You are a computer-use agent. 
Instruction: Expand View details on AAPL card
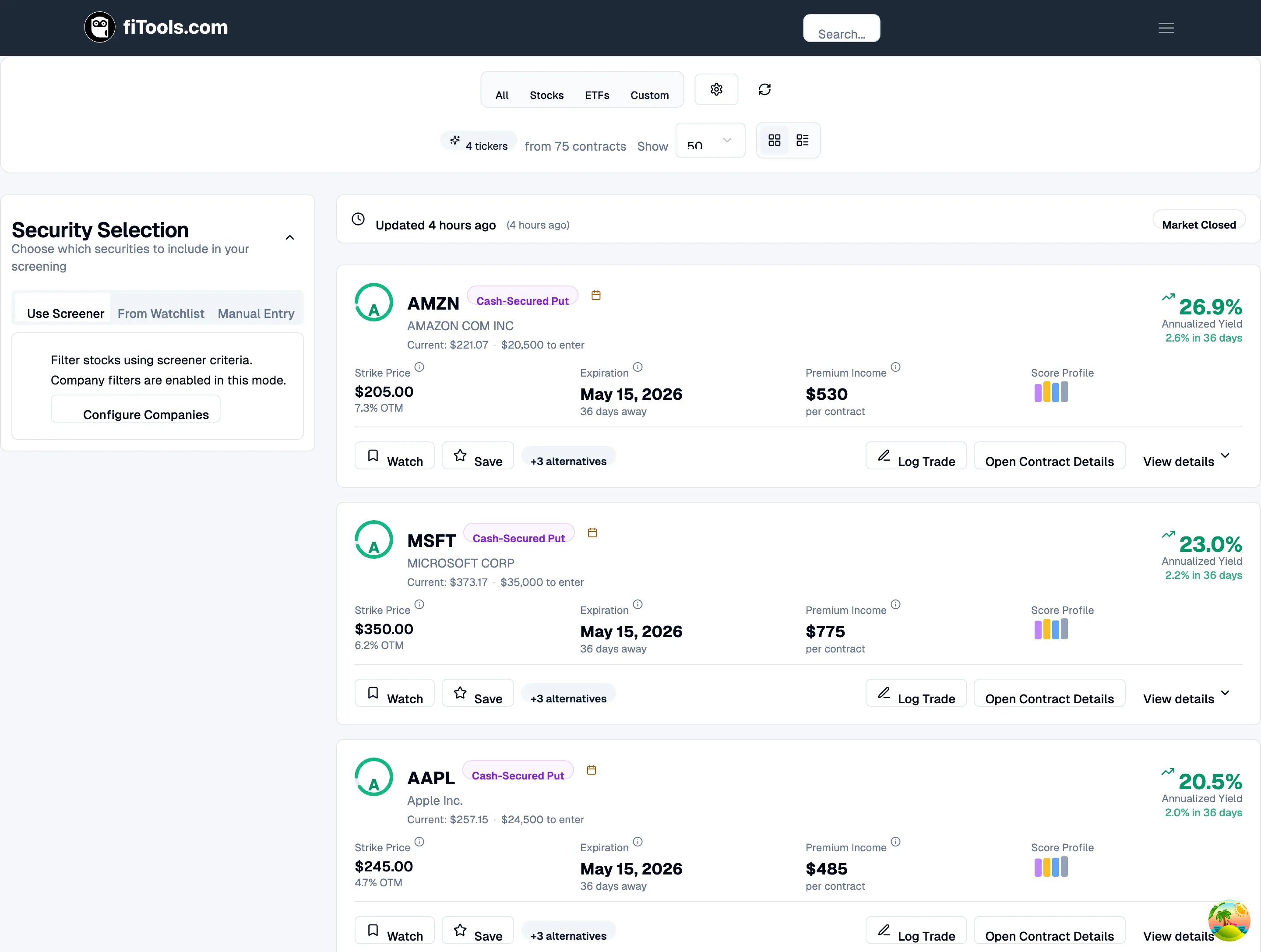[x=1179, y=936]
